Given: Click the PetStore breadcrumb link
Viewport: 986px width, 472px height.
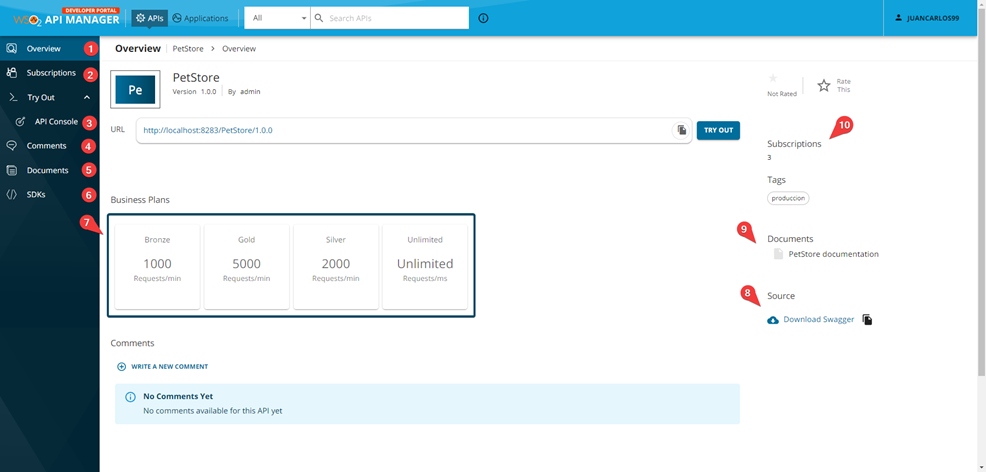Looking at the screenshot, I should point(188,48).
